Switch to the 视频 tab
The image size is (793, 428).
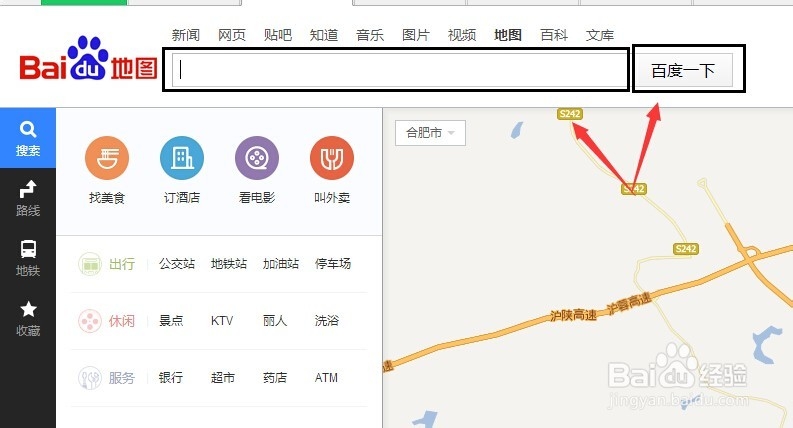[462, 35]
